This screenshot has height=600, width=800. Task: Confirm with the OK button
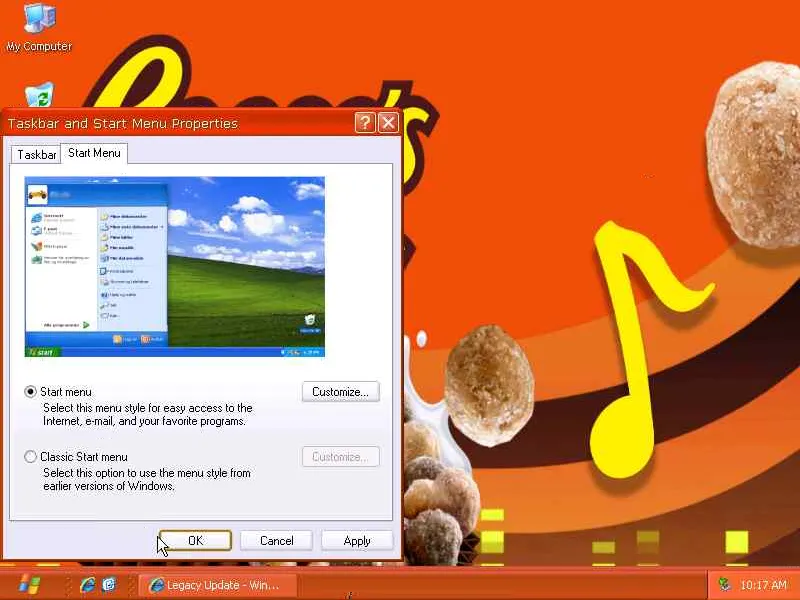click(x=195, y=540)
